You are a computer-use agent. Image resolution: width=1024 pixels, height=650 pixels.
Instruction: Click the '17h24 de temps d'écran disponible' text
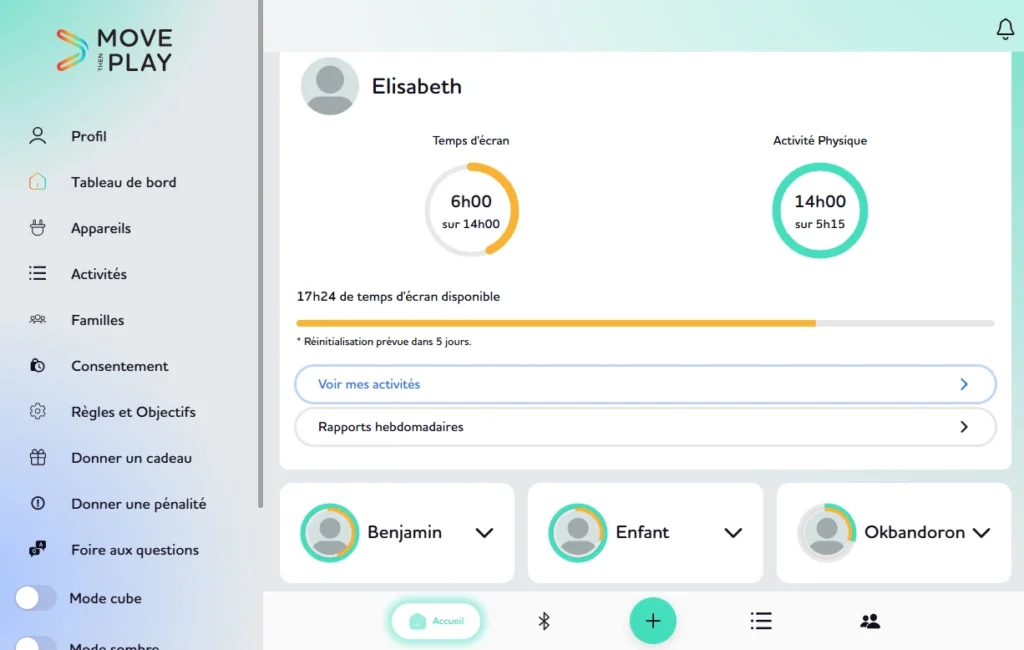pyautogui.click(x=398, y=296)
